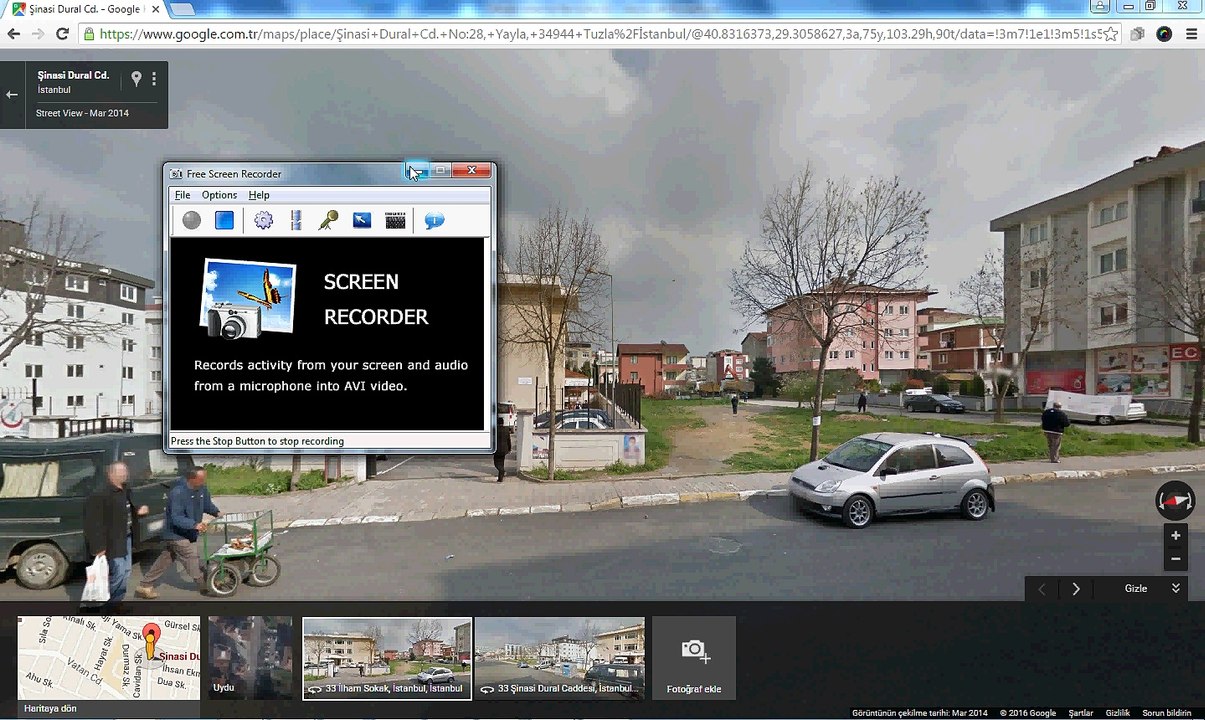
Task: Click the Şinasi Dural Cd. title in Street View card
Action: pyautogui.click(x=73, y=75)
